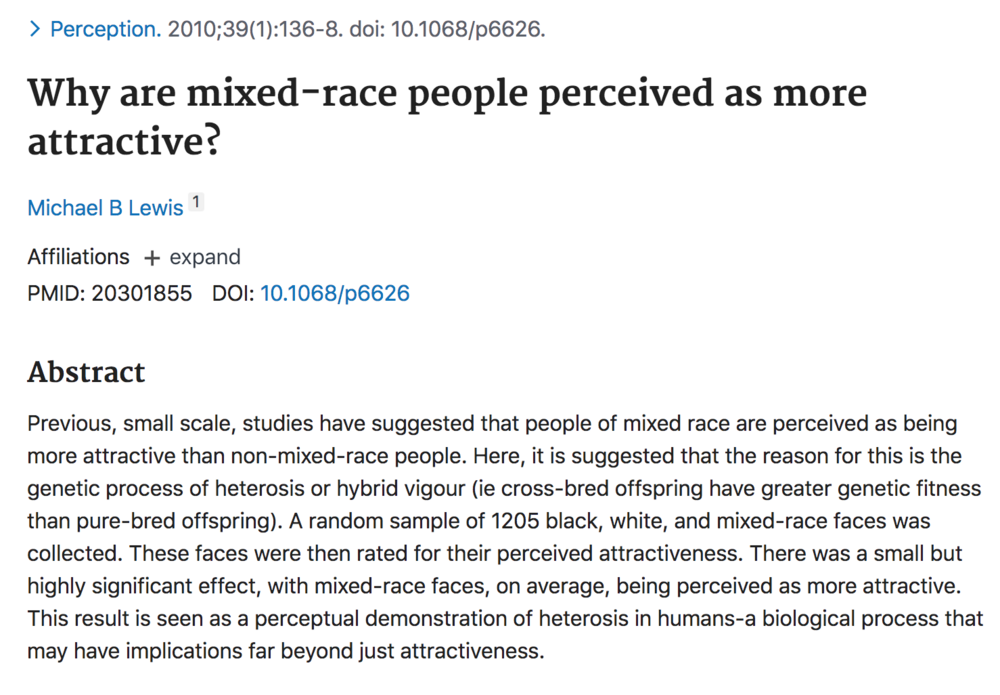Expand the Affiliations section via expand text
Screen dimensions: 1000x695
[205, 257]
